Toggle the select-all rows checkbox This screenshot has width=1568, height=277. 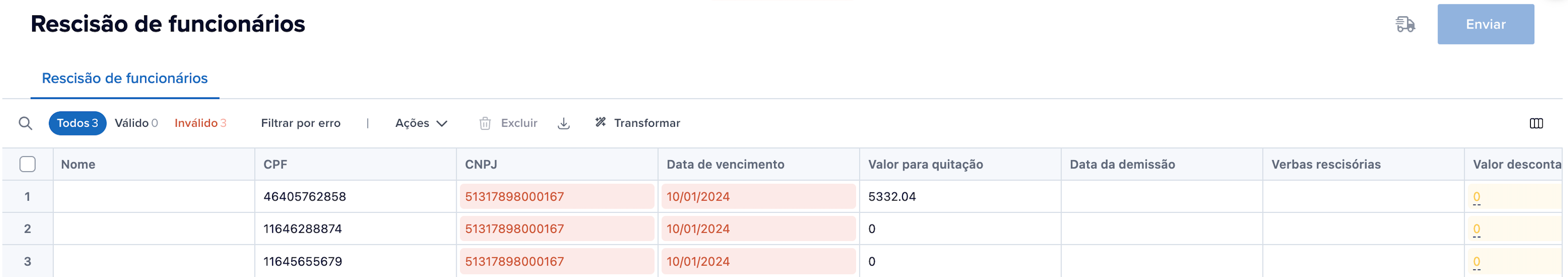click(x=27, y=164)
